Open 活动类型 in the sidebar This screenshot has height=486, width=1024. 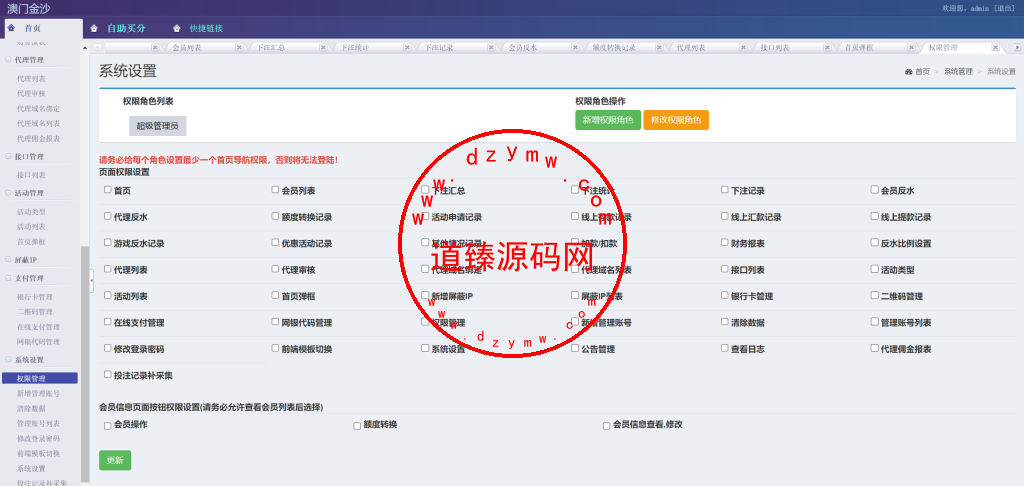pos(31,212)
